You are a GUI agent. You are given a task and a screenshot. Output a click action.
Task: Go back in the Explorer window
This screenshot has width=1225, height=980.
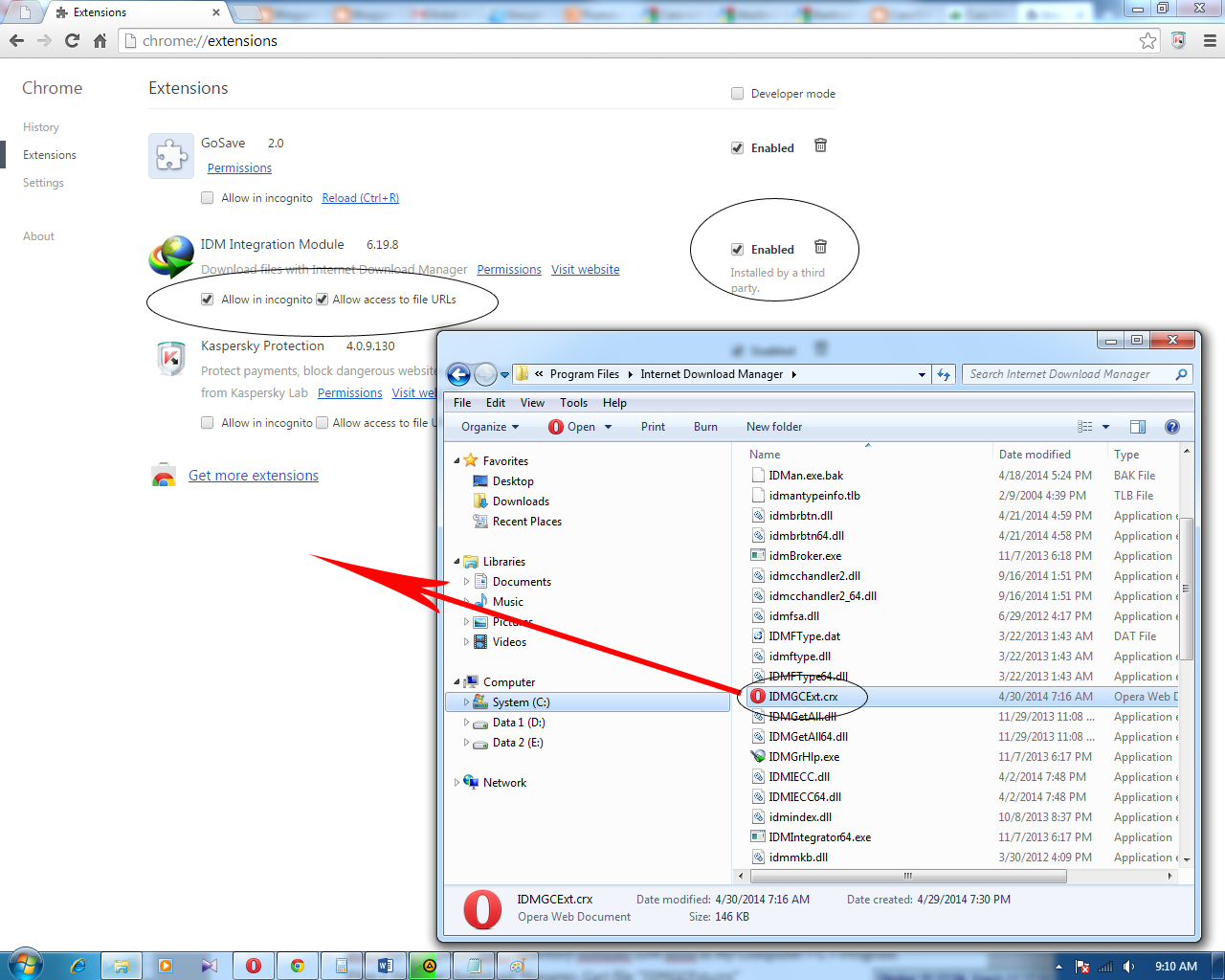[x=459, y=374]
